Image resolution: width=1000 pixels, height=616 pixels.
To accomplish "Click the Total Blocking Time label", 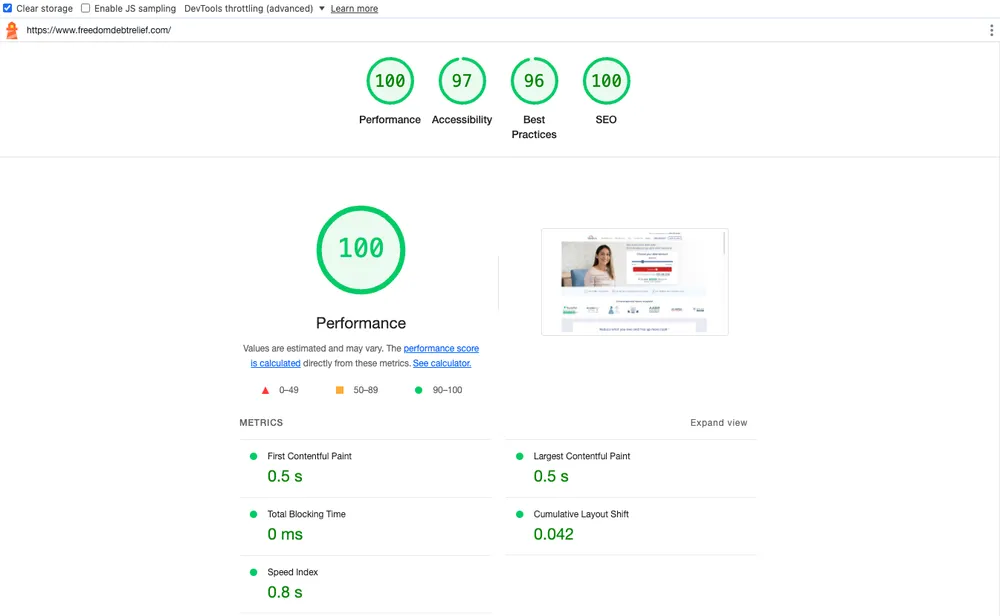I will (x=306, y=514).
